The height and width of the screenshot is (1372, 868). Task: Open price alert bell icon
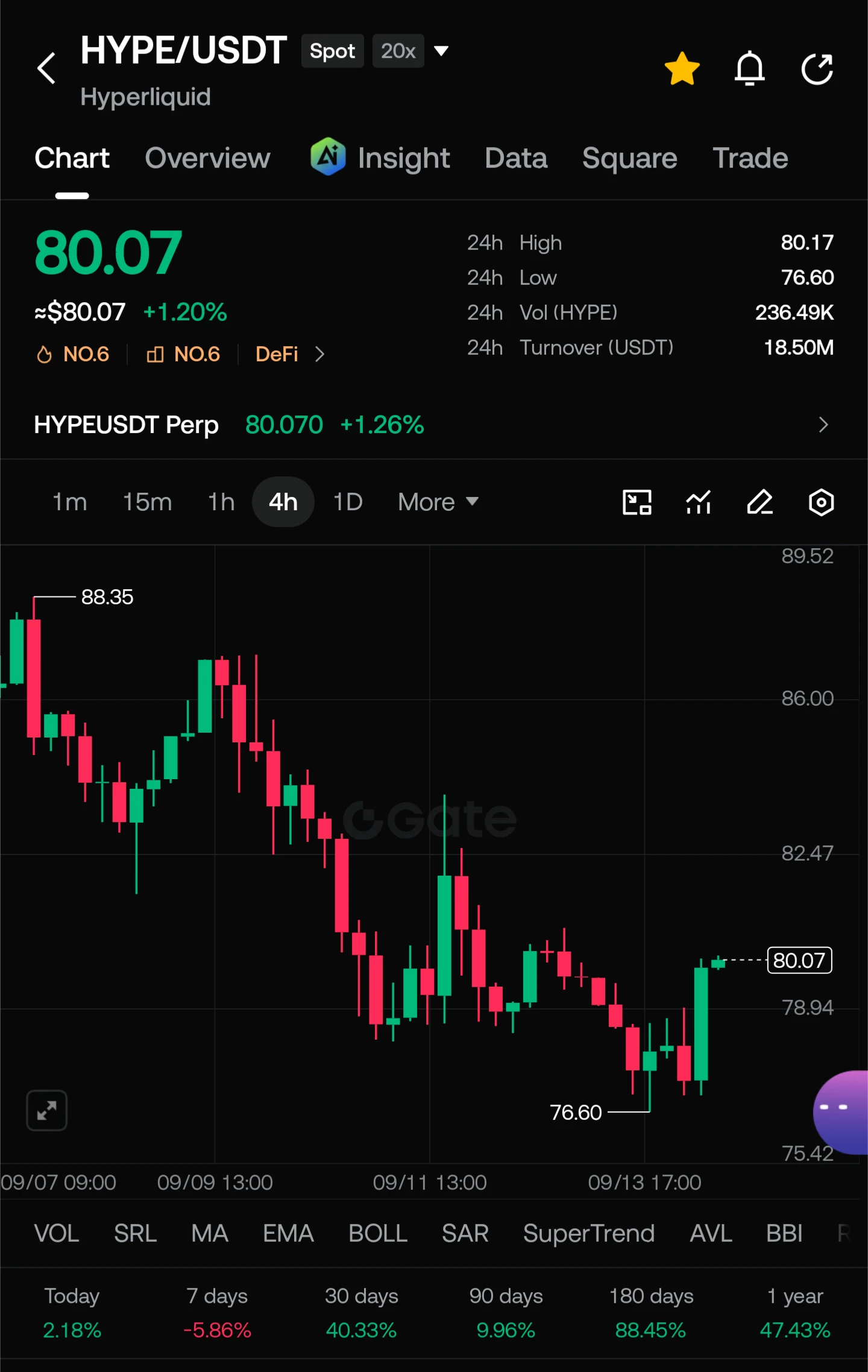coord(750,68)
